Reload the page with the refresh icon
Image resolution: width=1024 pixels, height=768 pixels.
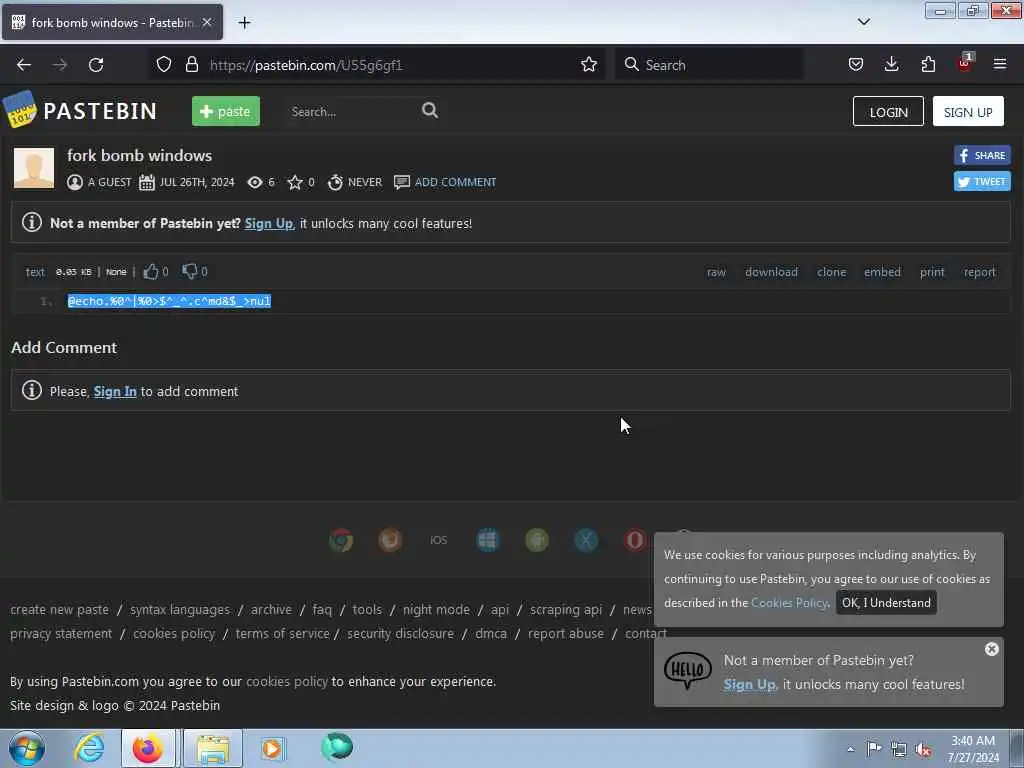pos(96,65)
